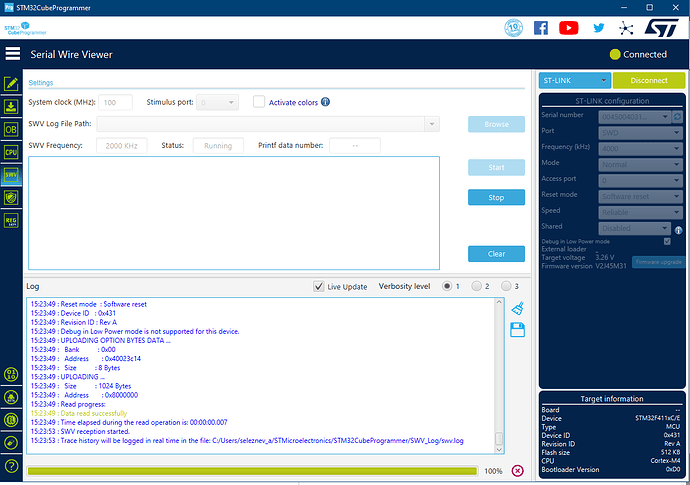Screen dimensions: 690x485
Task: Save the log using floppy disk icon
Action: [517, 330]
